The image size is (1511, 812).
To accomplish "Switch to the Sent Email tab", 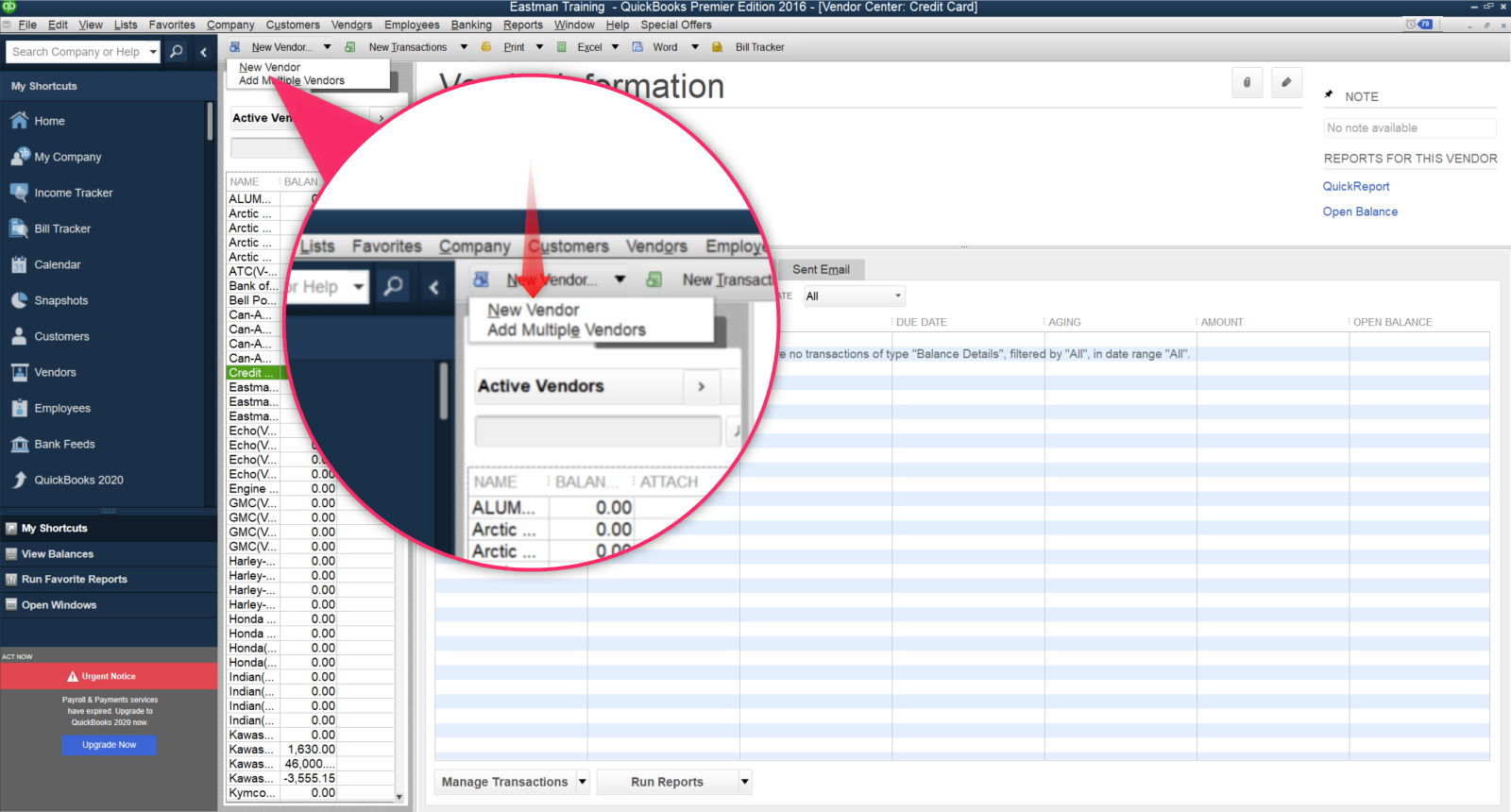I will pos(821,269).
